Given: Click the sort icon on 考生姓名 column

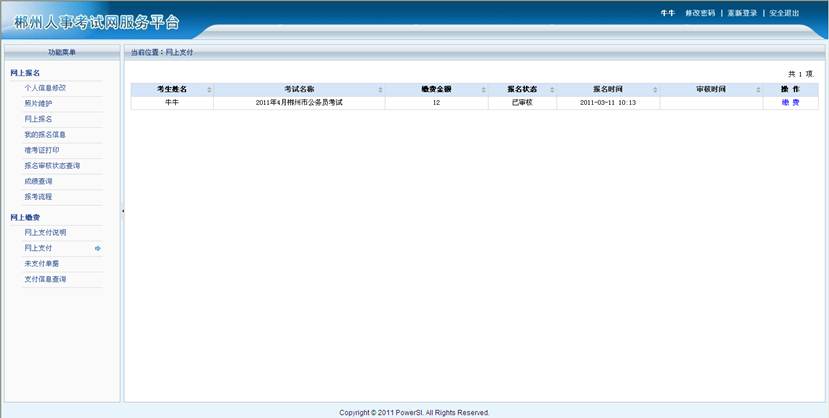Looking at the screenshot, I should (209, 90).
